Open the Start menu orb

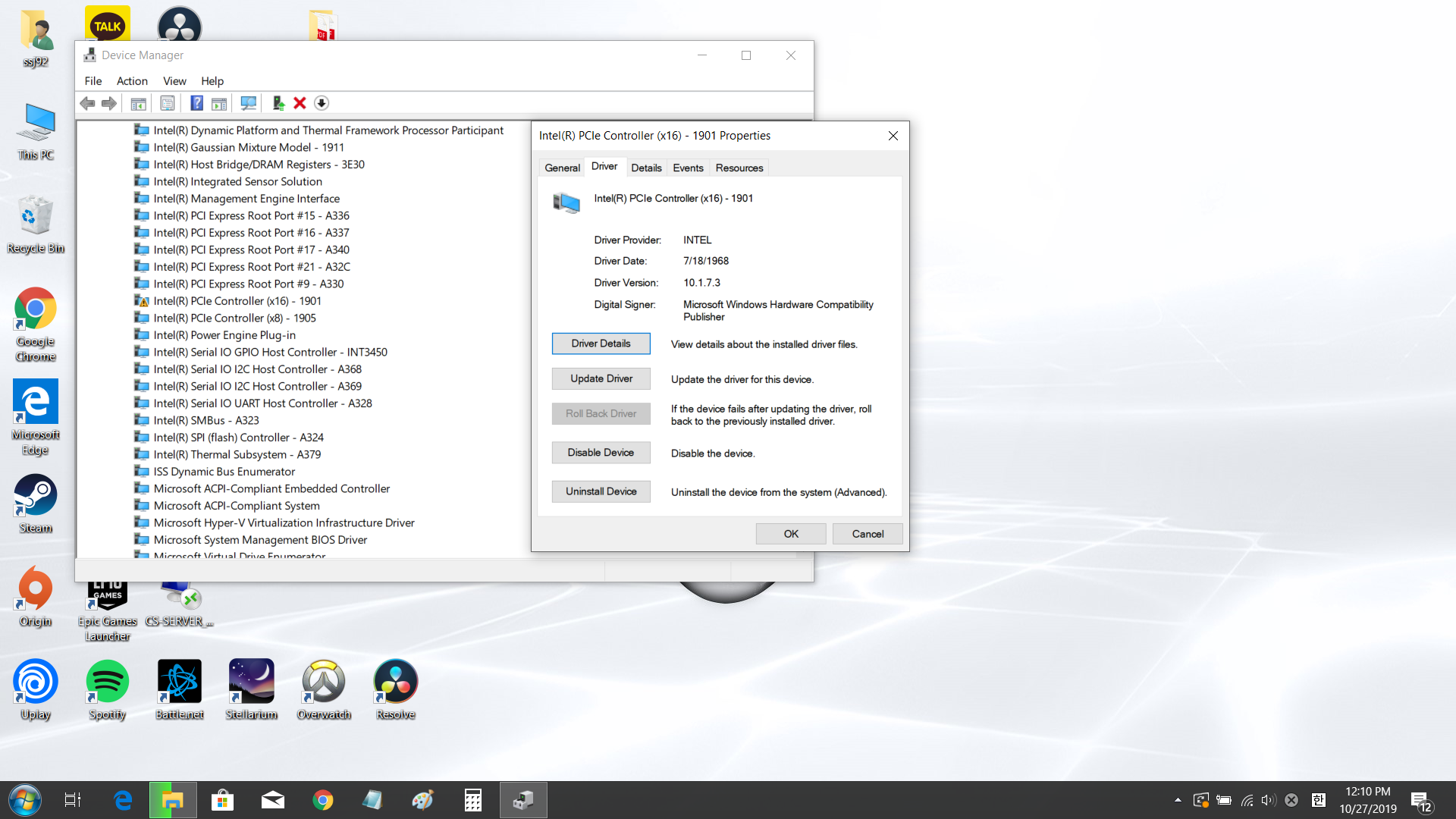click(25, 800)
